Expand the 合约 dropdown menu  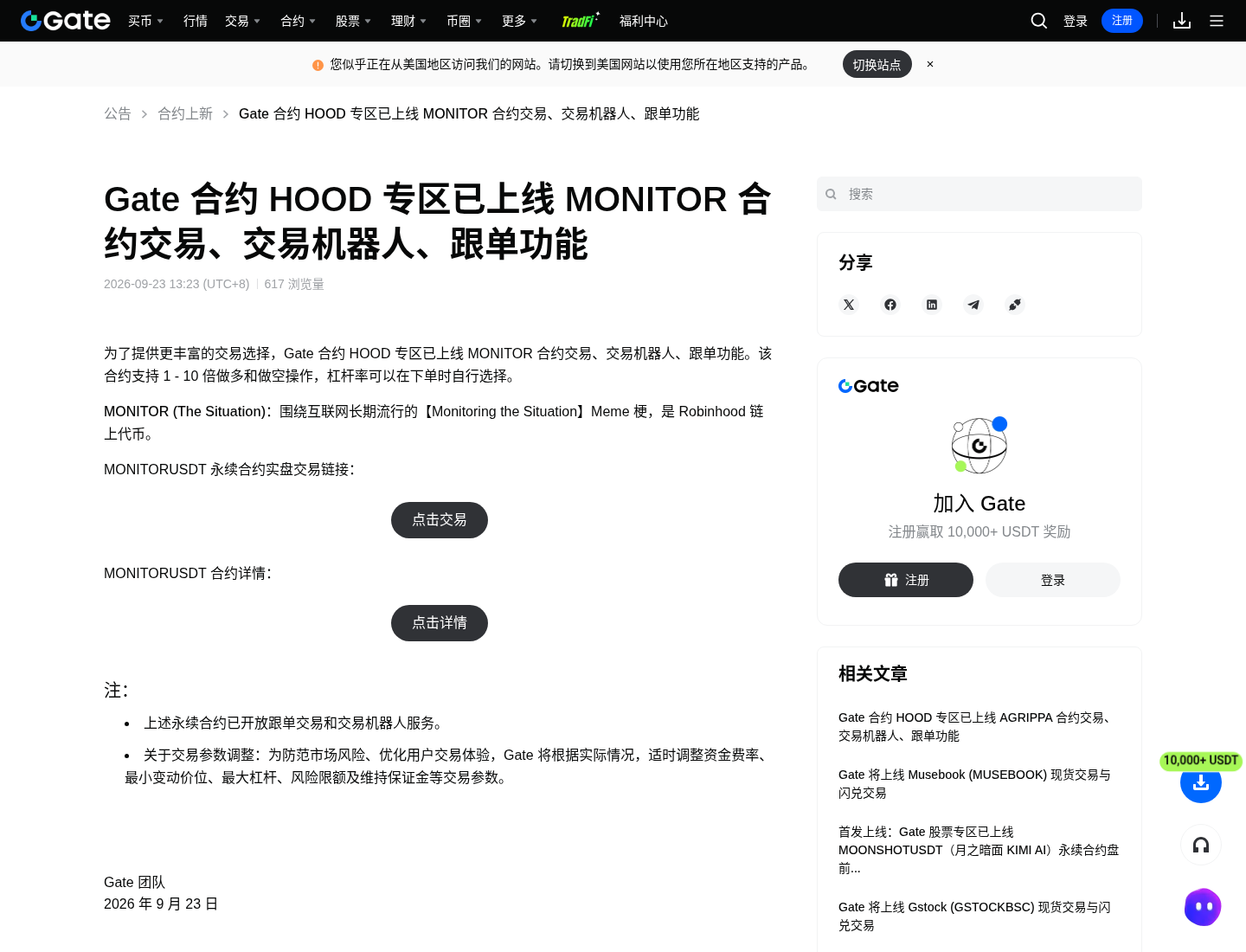[298, 21]
